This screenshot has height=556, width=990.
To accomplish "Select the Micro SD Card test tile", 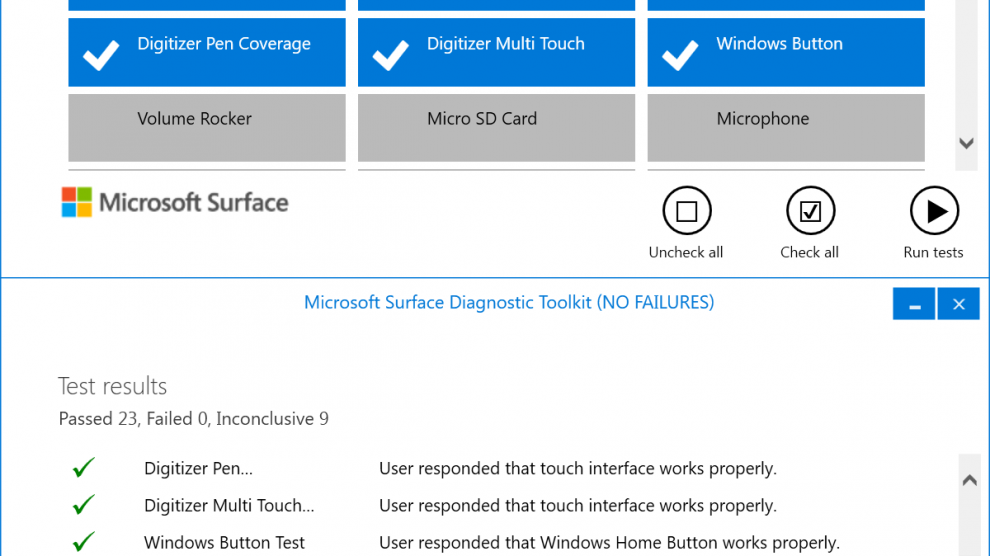I will coord(496,127).
